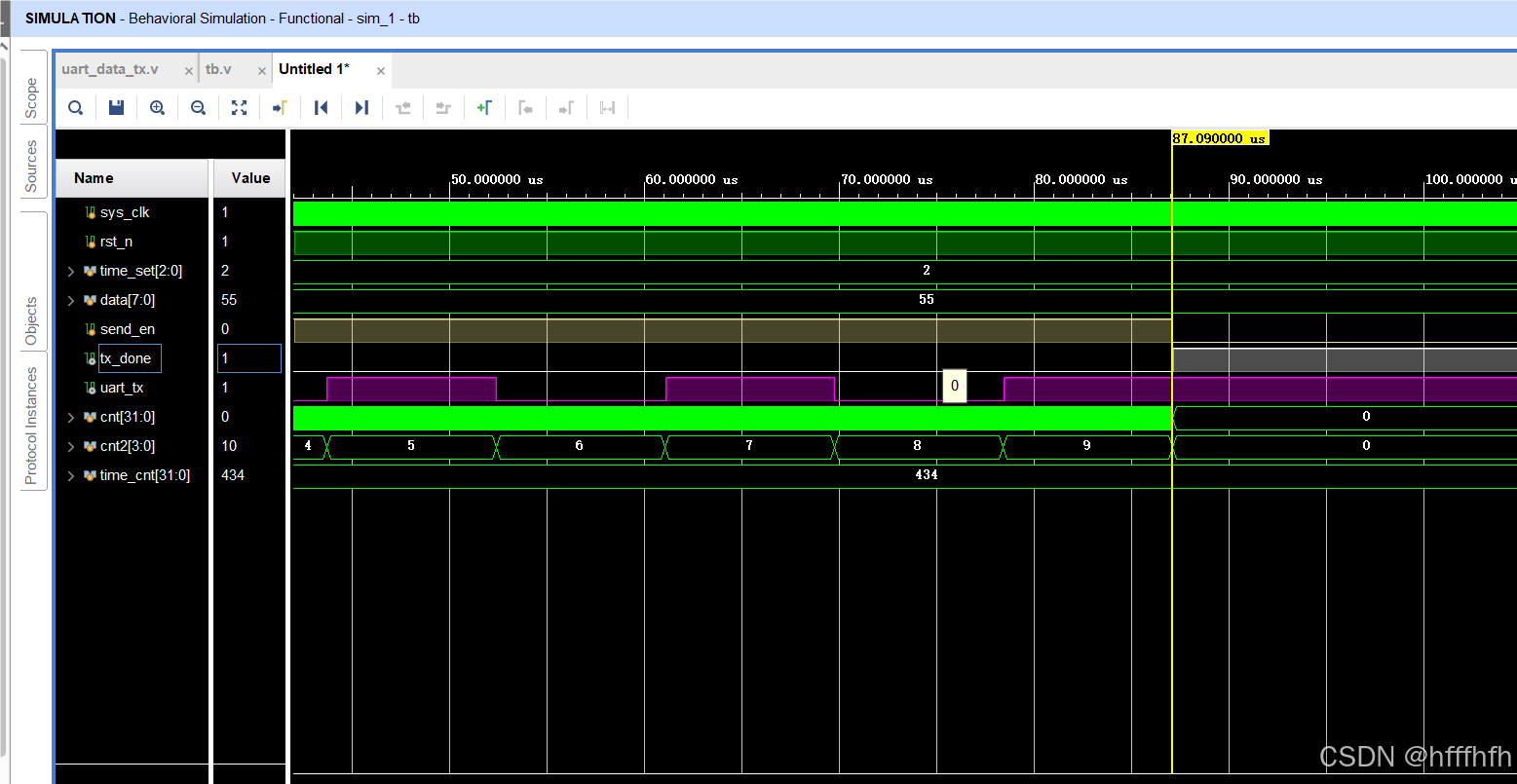Expand the data[7:0] bus
Image resolution: width=1517 pixels, height=784 pixels.
click(70, 300)
